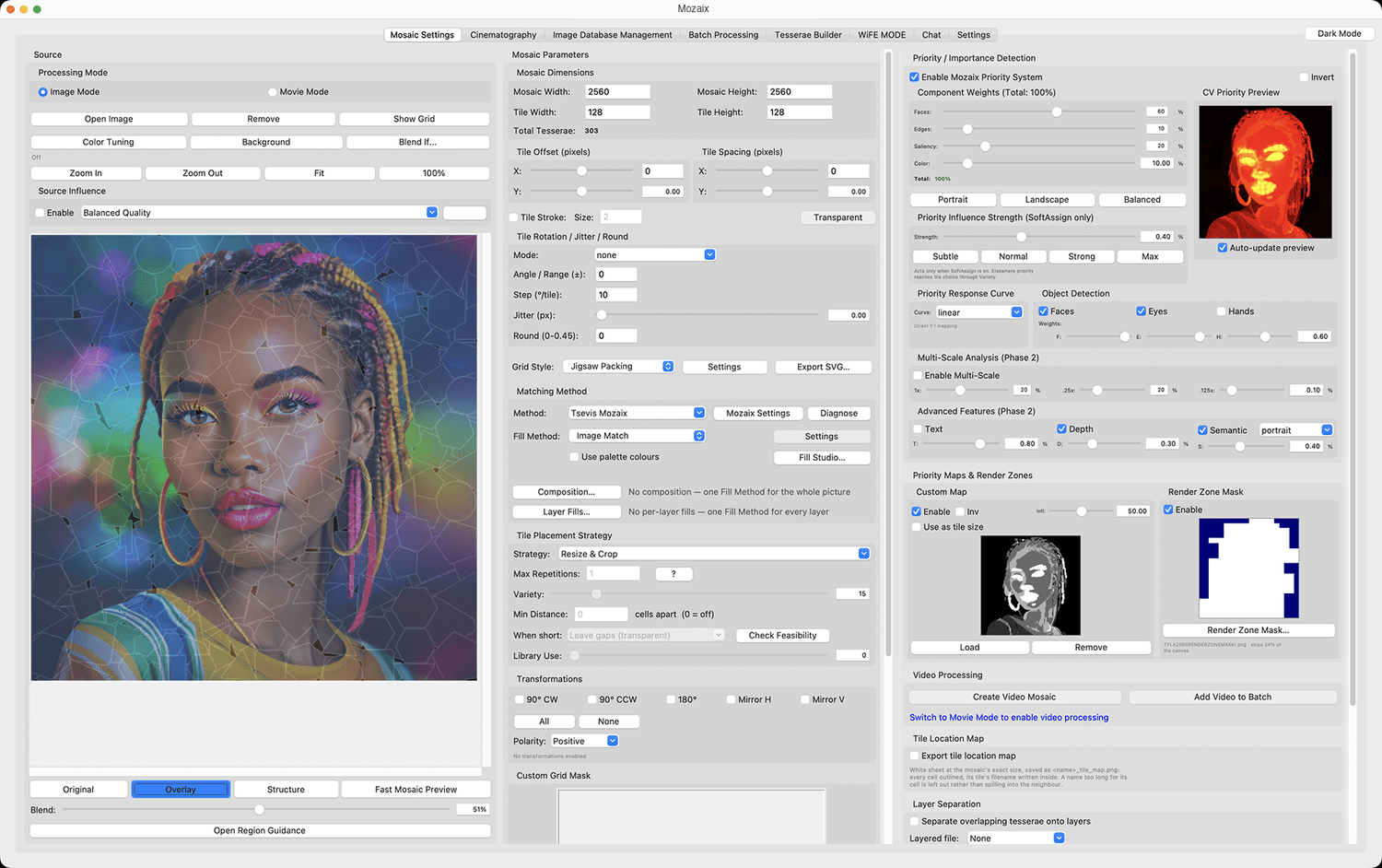Open Color Tuning

tap(109, 142)
